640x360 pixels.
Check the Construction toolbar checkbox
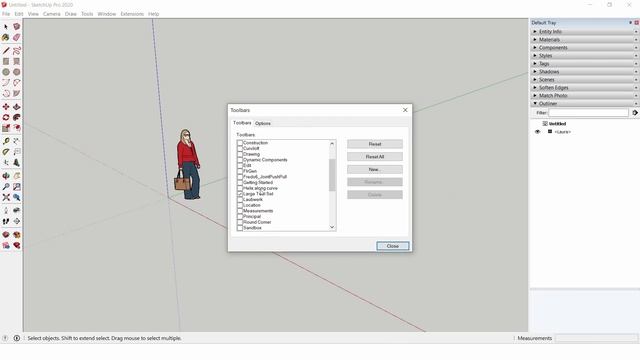pos(240,143)
